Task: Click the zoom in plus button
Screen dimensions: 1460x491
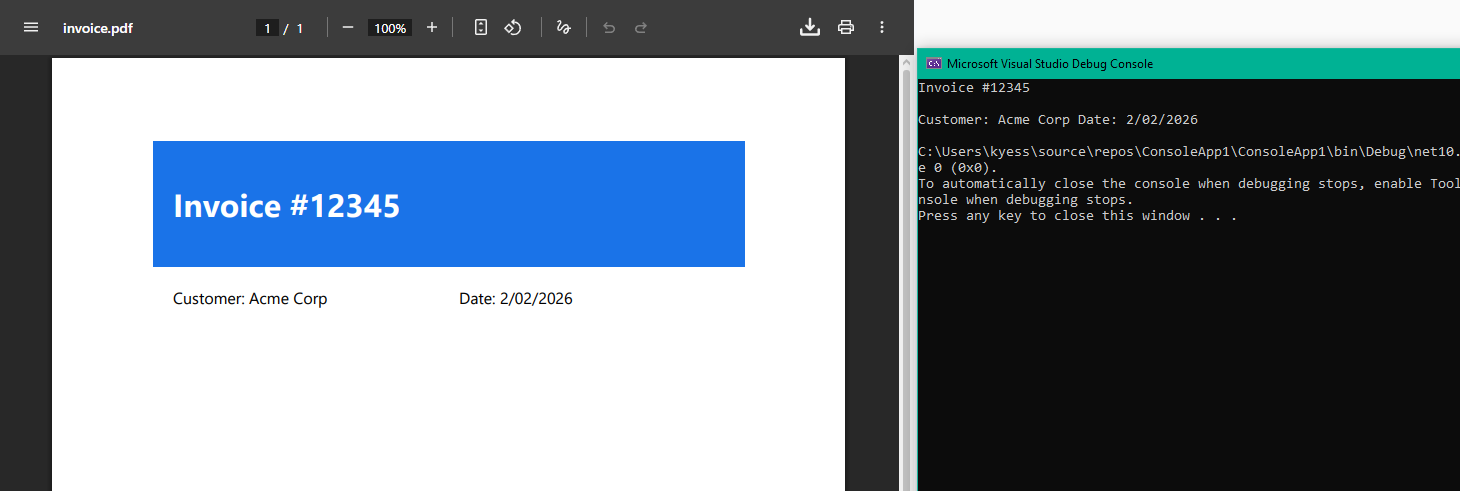Action: [432, 27]
